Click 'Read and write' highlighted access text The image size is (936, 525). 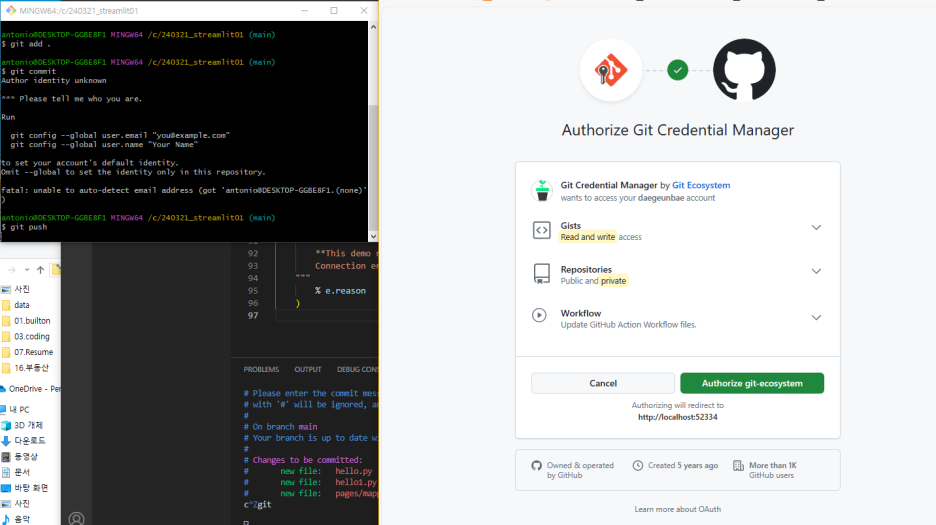point(587,237)
